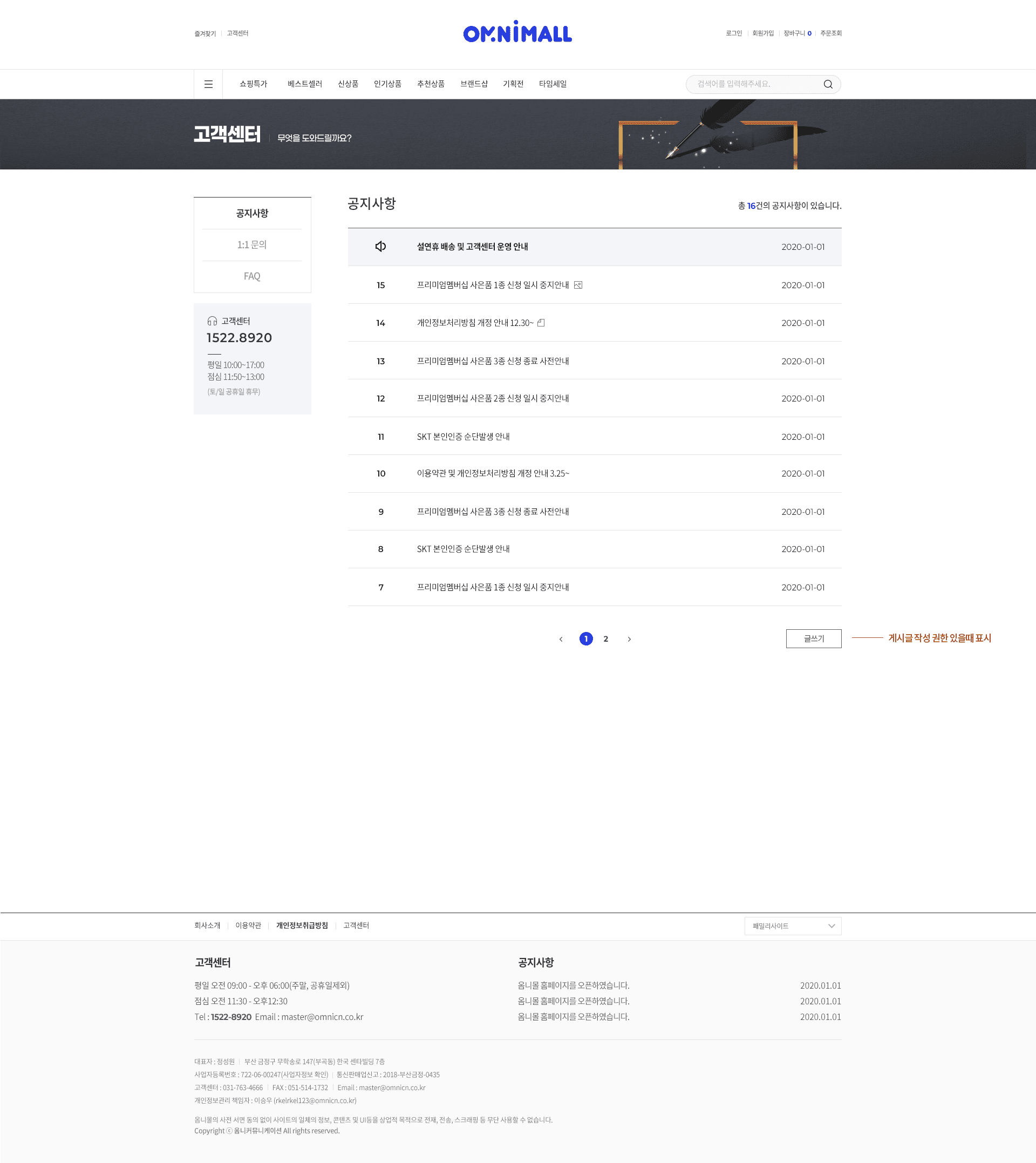The width and height of the screenshot is (1036, 1163).
Task: Click the speaker icon on pinned notice
Action: pos(380,247)
